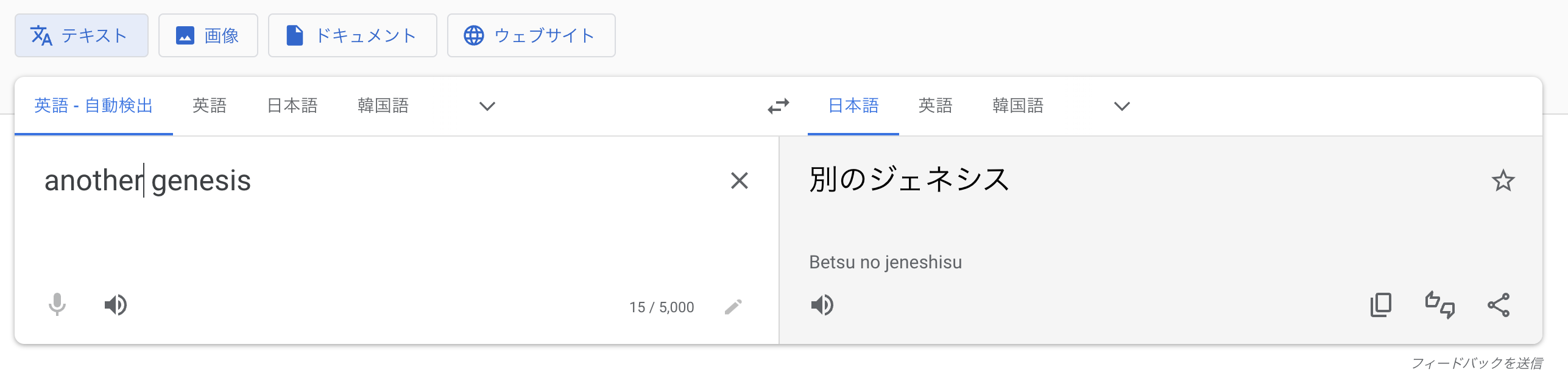Screen dimensions: 1568x383
Task: Choose 韓国語 as the target language
Action: [1017, 106]
